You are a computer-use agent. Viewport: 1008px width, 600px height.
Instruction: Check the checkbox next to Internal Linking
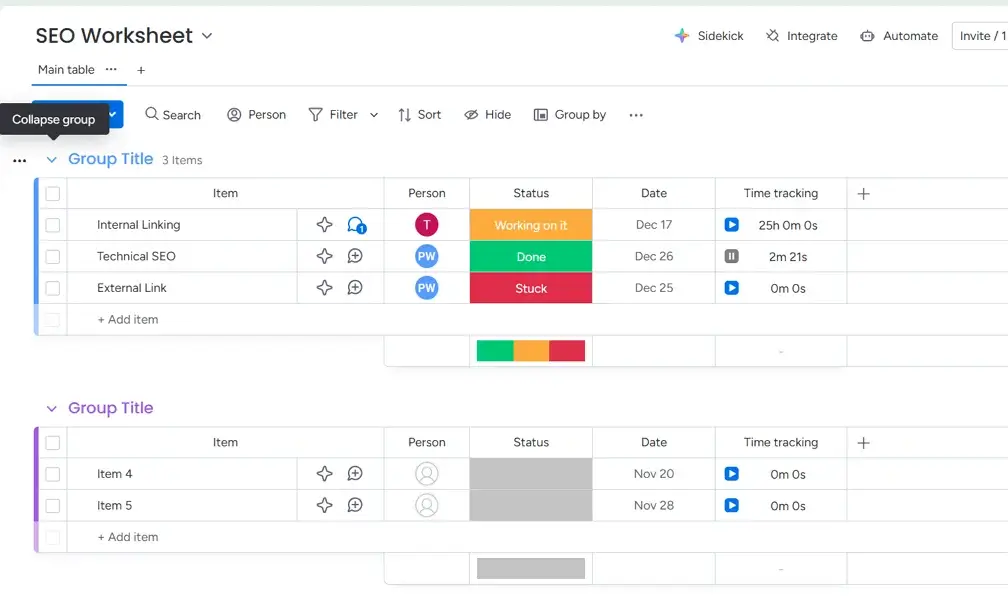pyautogui.click(x=53, y=224)
